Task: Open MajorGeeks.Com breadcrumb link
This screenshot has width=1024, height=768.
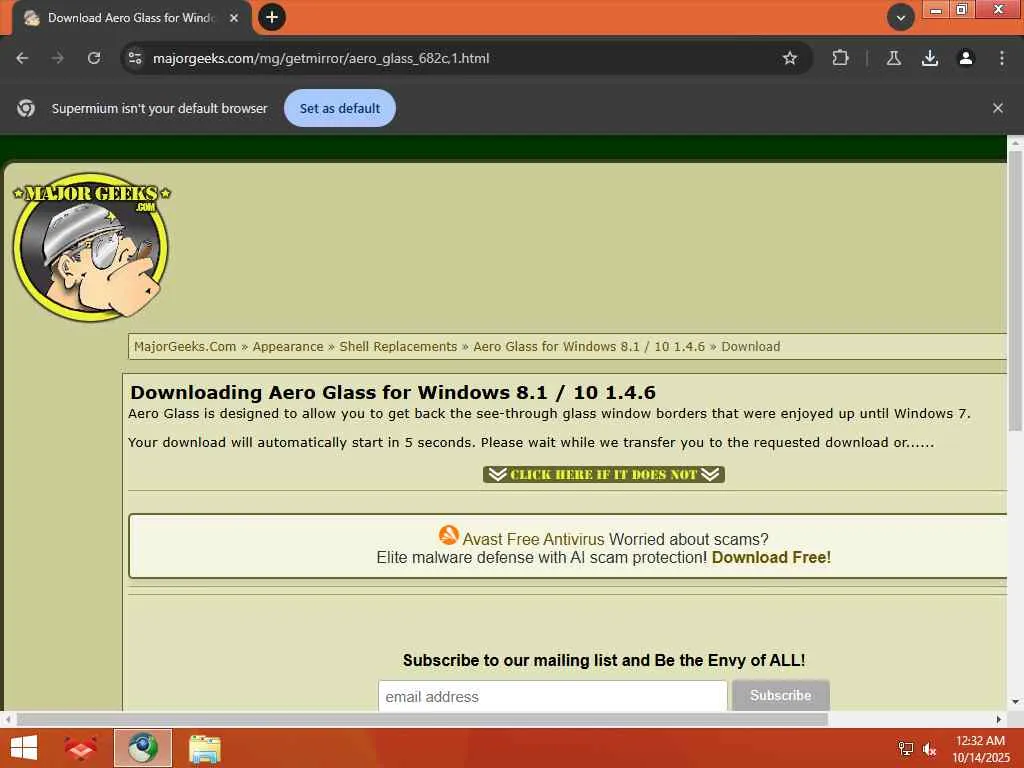Action: [x=185, y=347]
